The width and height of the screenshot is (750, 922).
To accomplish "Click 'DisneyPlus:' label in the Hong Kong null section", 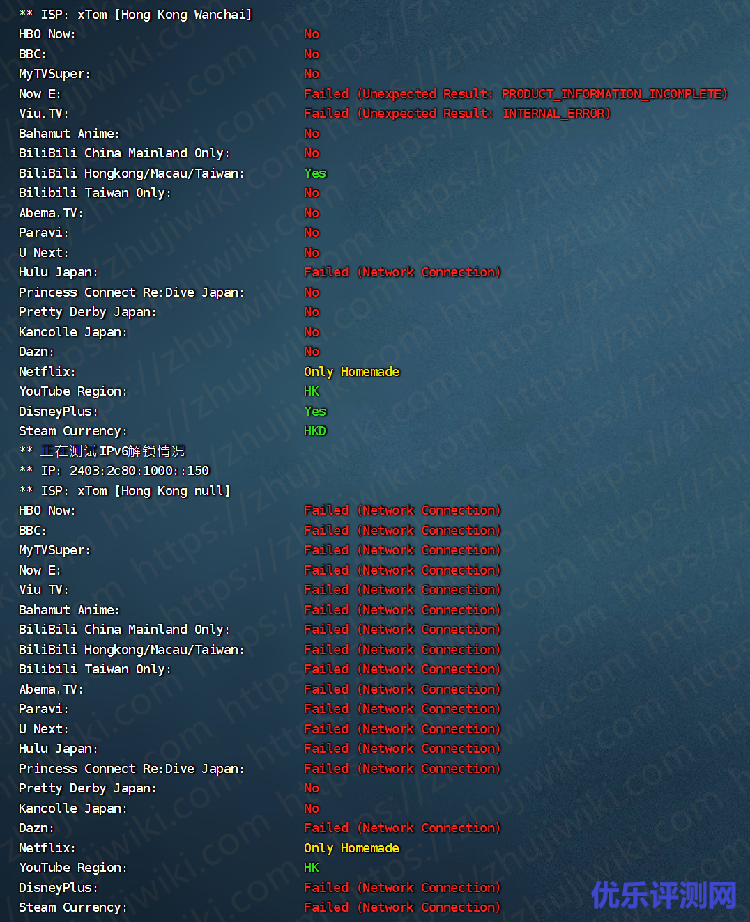I will point(58,887).
